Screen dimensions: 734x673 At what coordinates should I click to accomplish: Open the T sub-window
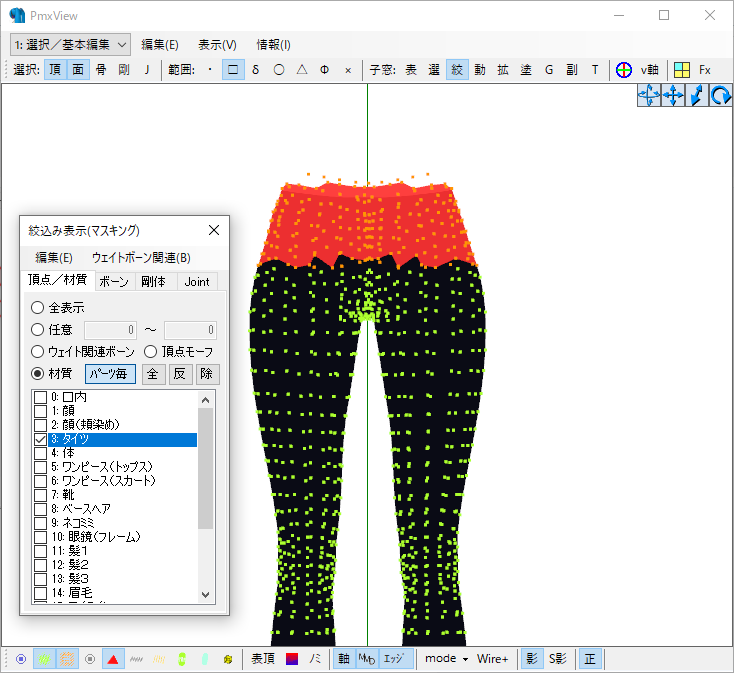click(x=595, y=70)
